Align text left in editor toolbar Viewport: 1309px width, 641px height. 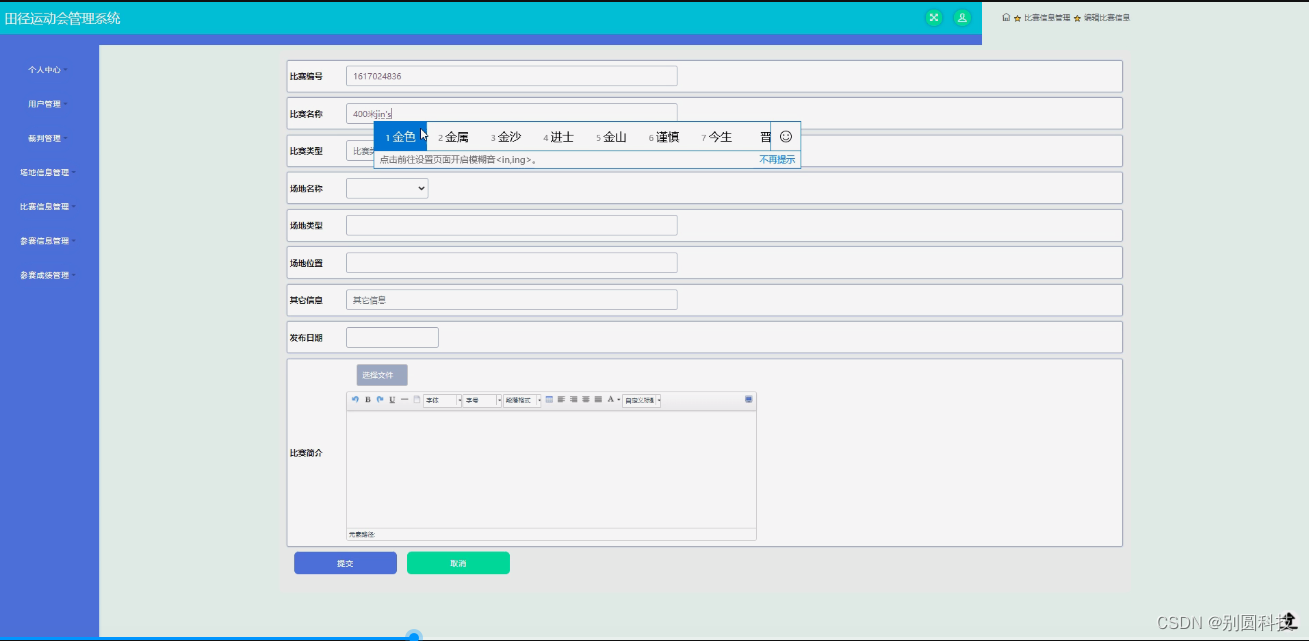[x=561, y=400]
